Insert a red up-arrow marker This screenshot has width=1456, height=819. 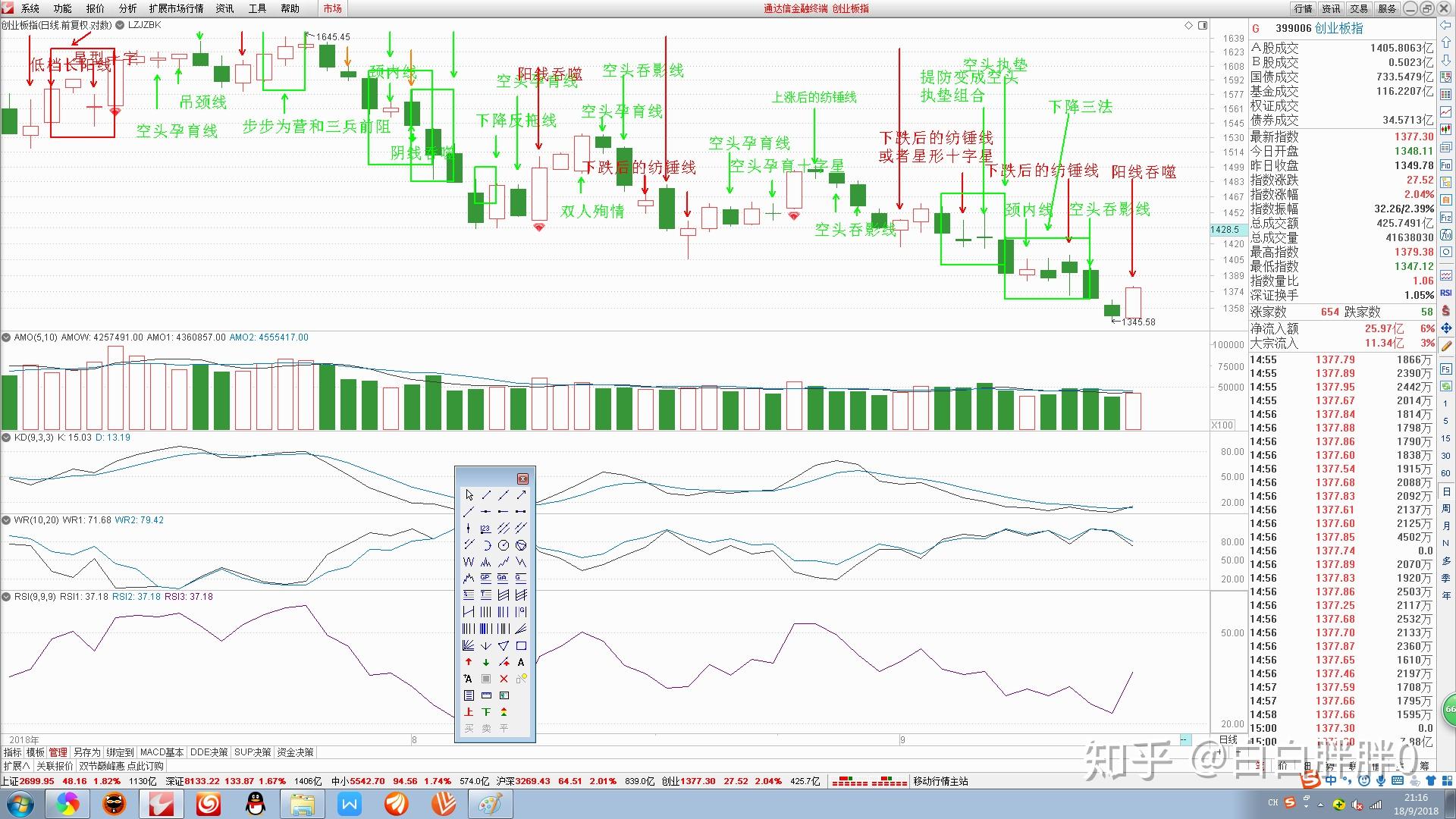click(x=469, y=662)
